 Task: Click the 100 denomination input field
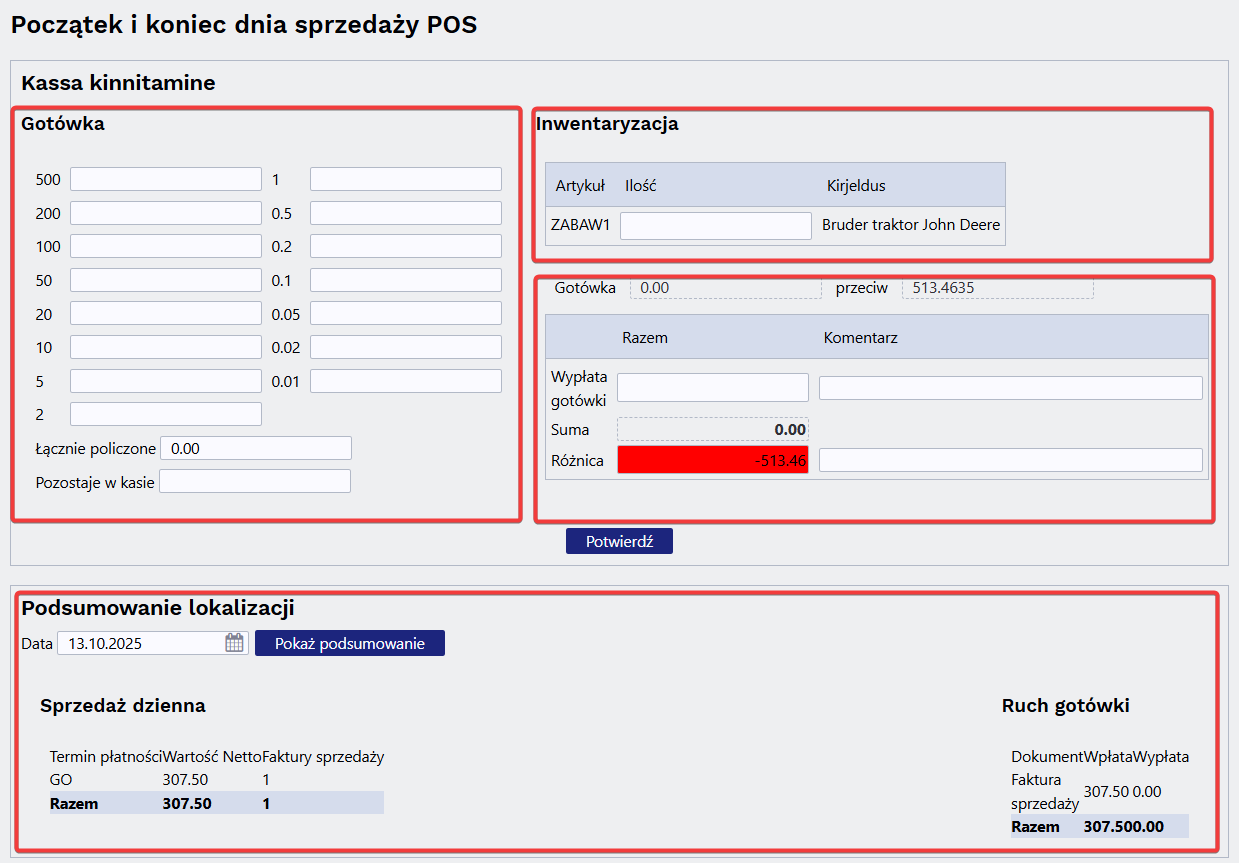pos(165,246)
